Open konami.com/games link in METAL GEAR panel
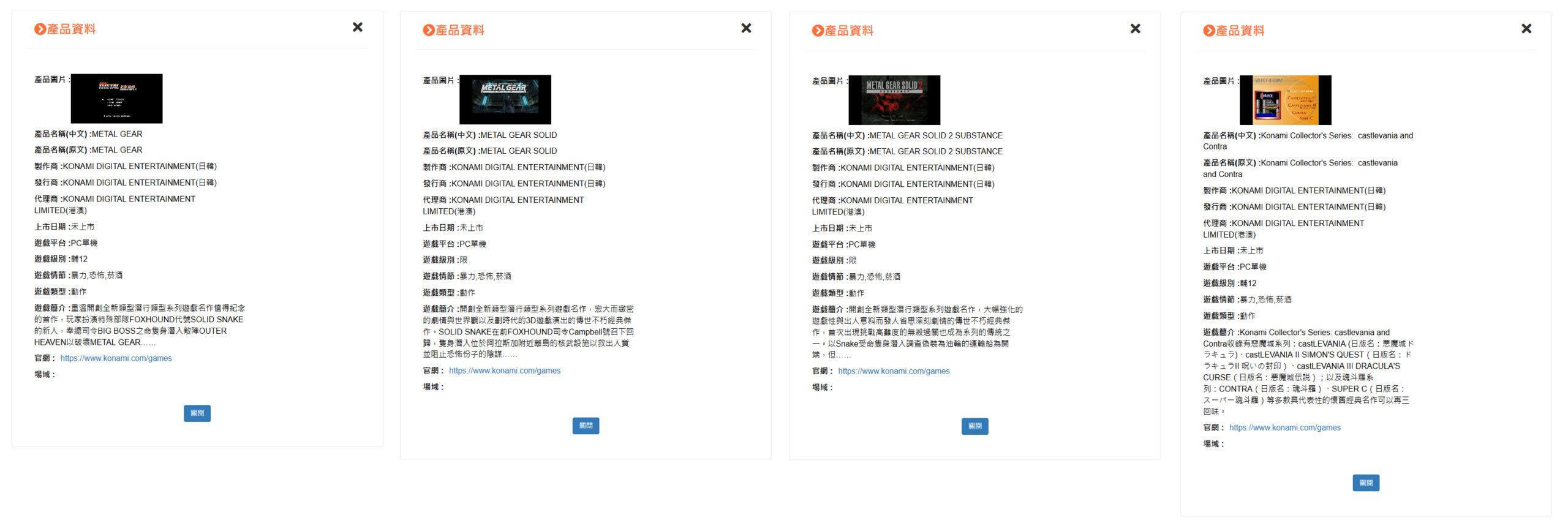The image size is (1568, 531). [116, 358]
